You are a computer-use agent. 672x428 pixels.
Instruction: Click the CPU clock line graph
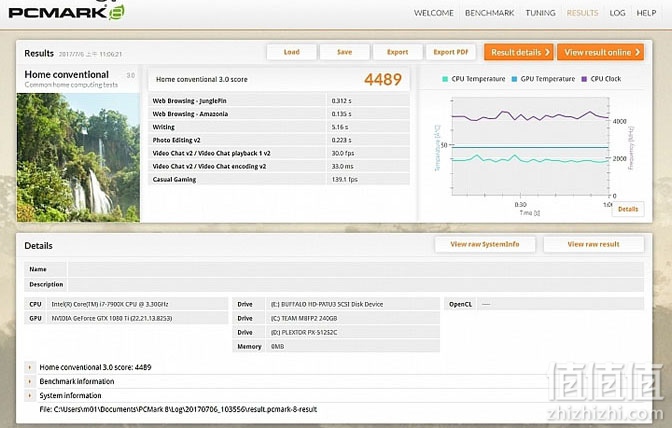(x=530, y=116)
